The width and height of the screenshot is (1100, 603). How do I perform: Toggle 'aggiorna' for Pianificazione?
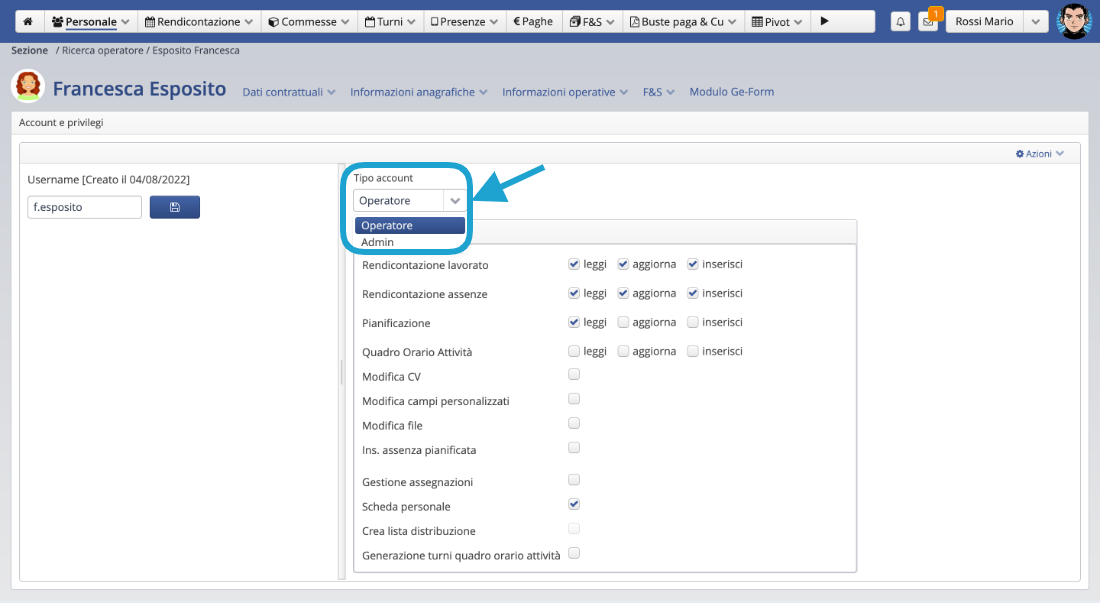(623, 322)
